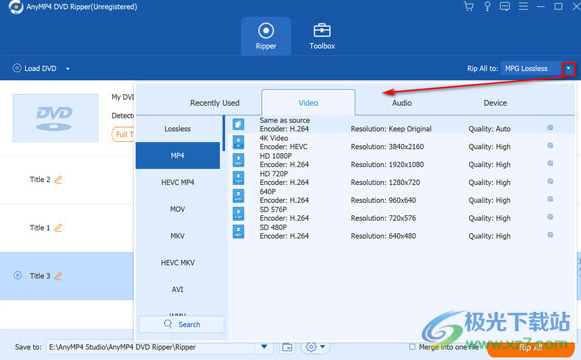Rename Title 3 with pencil icon
The height and width of the screenshot is (360, 581).
58,276
